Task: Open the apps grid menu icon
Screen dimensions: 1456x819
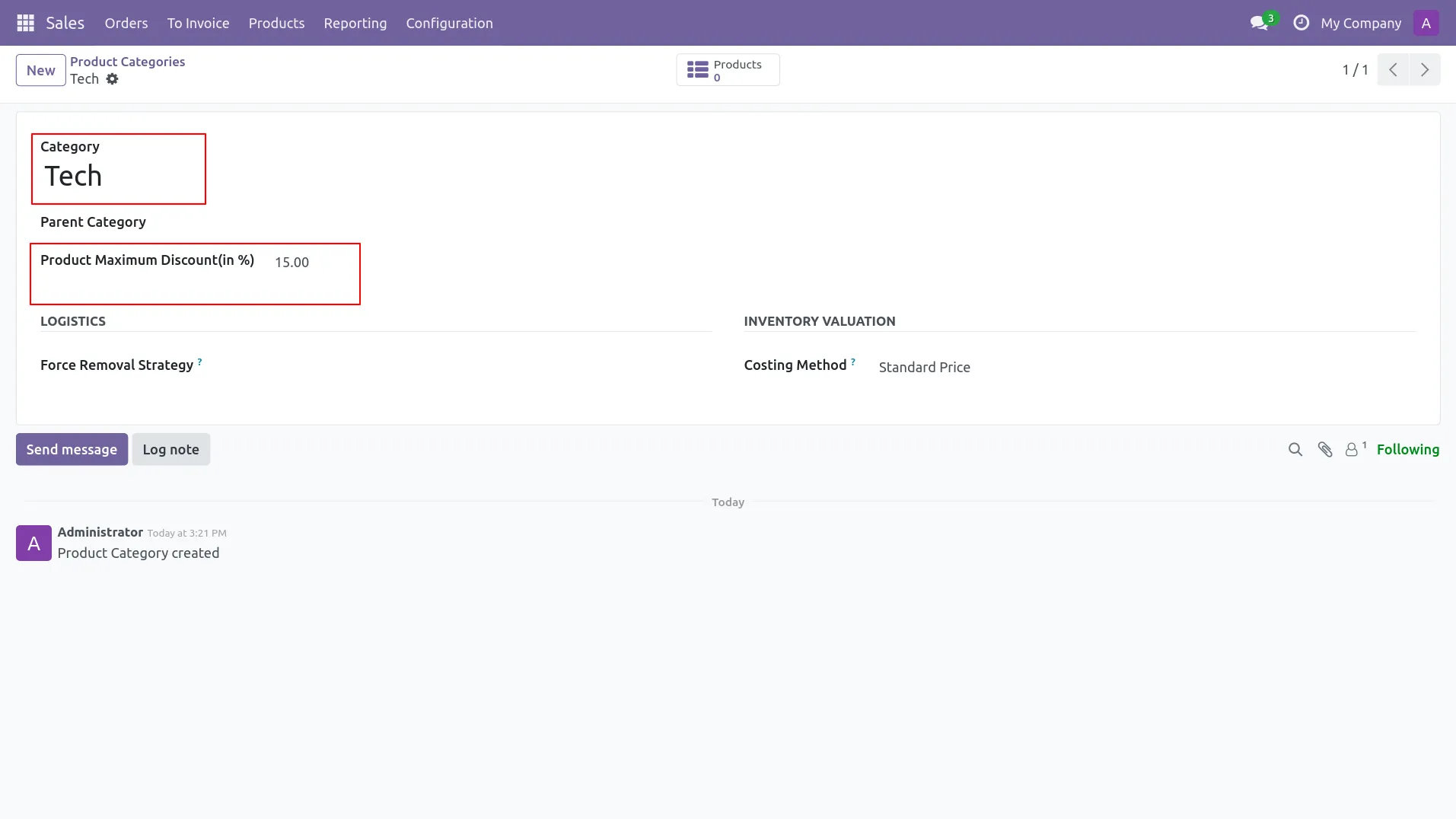Action: tap(25, 23)
